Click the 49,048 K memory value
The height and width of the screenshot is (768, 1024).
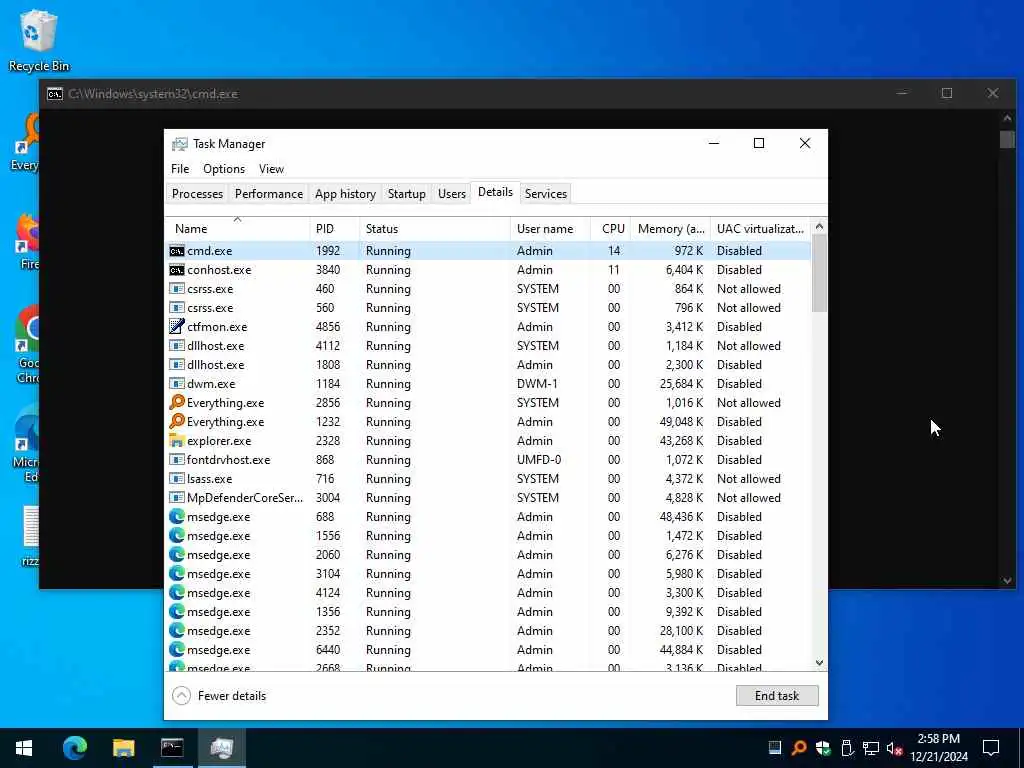tap(681, 422)
